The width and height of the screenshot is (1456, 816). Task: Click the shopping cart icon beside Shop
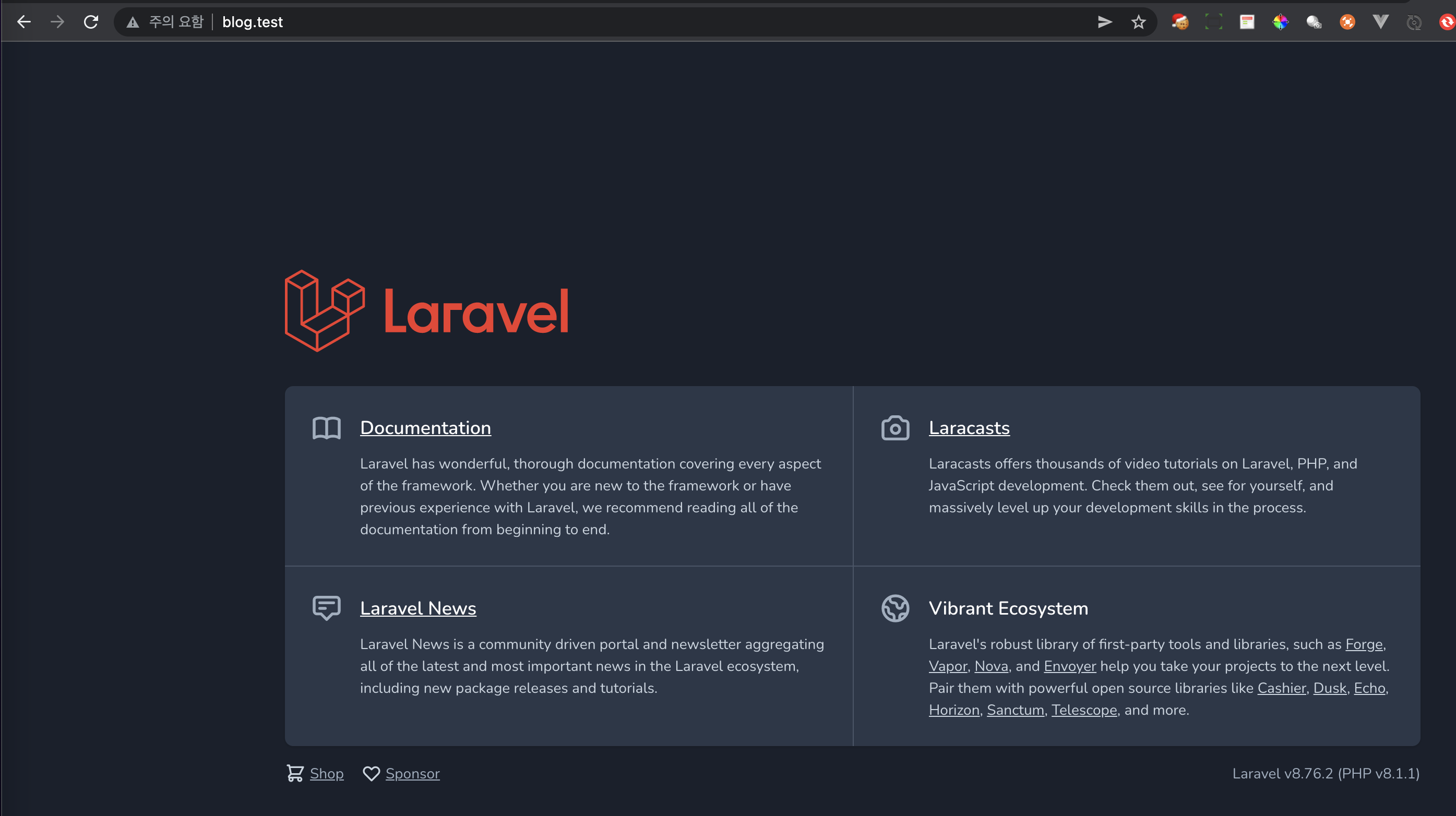tap(295, 773)
